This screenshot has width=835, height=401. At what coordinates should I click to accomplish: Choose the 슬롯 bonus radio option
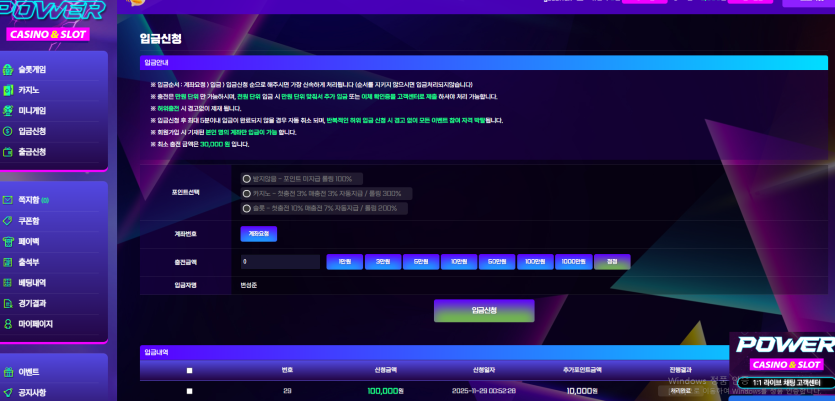(x=247, y=208)
